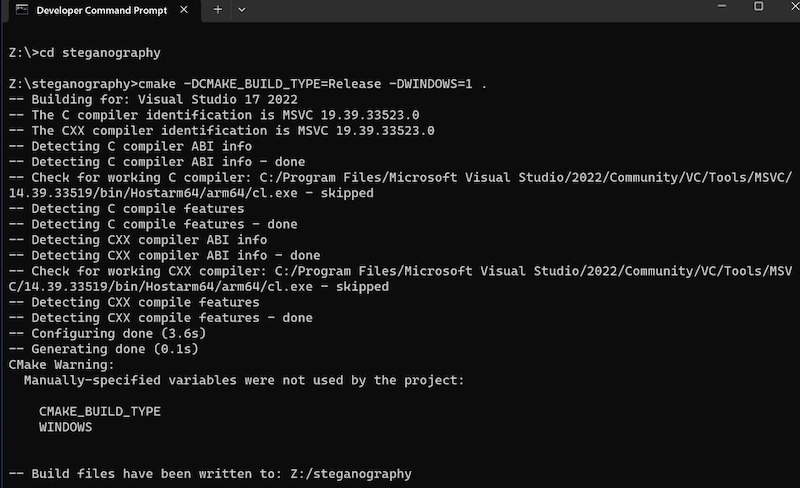Select the Developer Command Prompt tab

pyautogui.click(x=102, y=10)
